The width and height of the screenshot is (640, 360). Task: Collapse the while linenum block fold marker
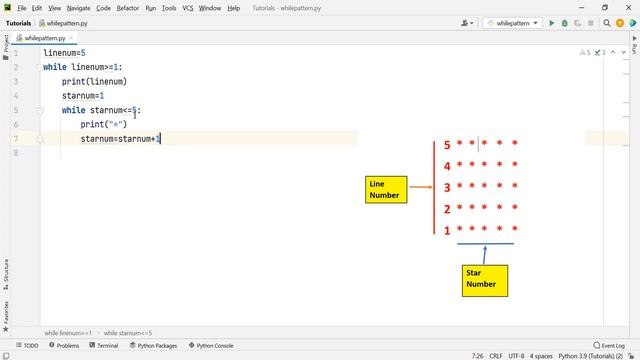tap(40, 67)
